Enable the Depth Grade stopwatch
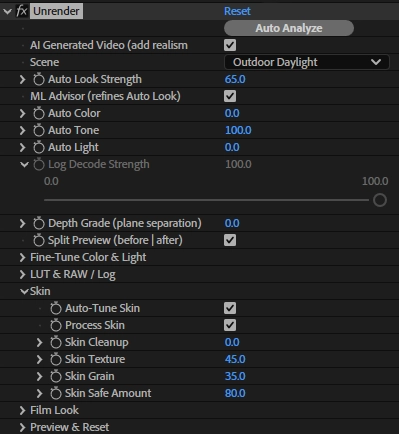Image resolution: width=399 pixels, height=434 pixels. 39,223
